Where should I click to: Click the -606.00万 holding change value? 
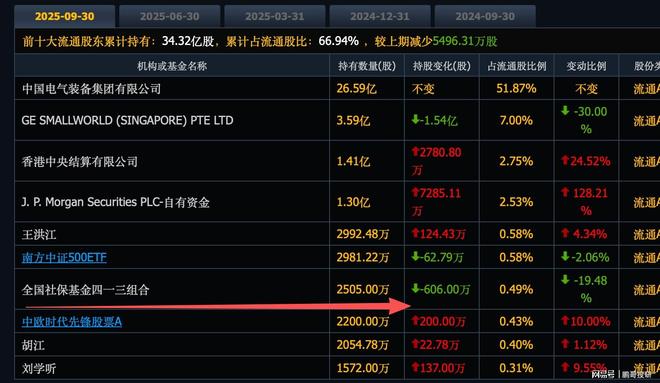(x=440, y=290)
